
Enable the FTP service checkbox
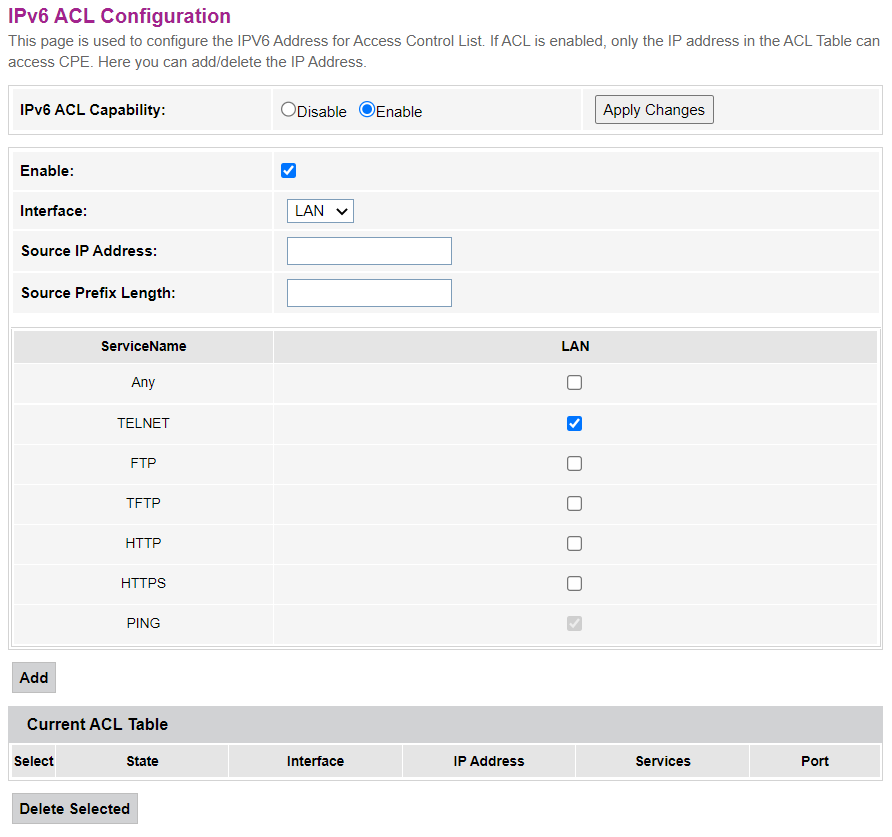tap(574, 463)
